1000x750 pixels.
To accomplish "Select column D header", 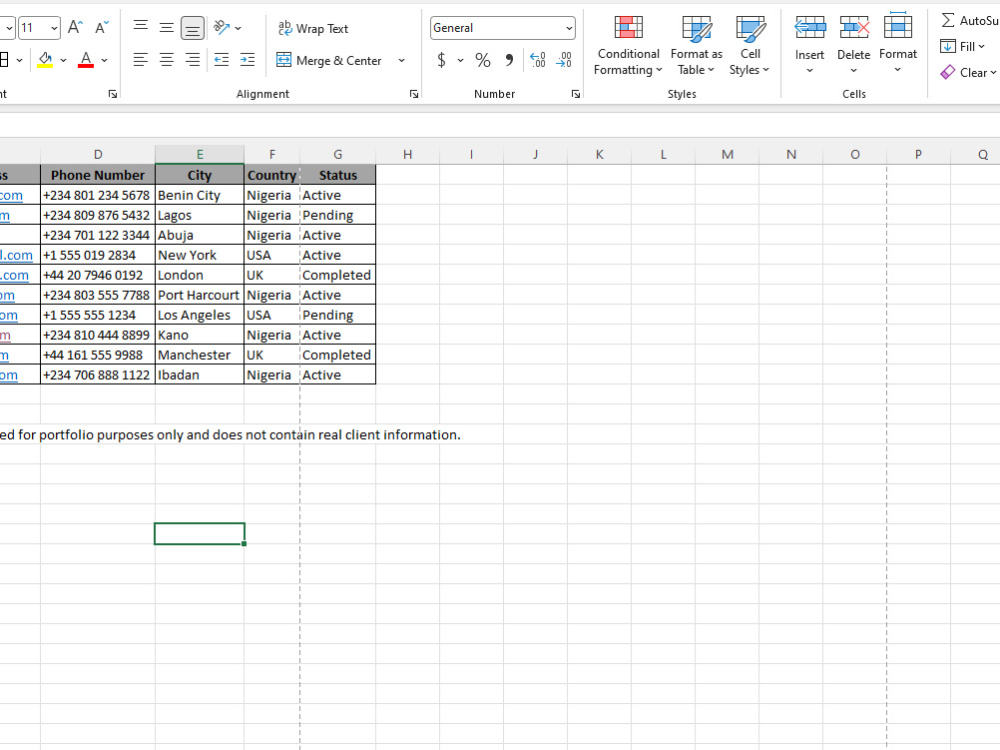I will point(98,154).
